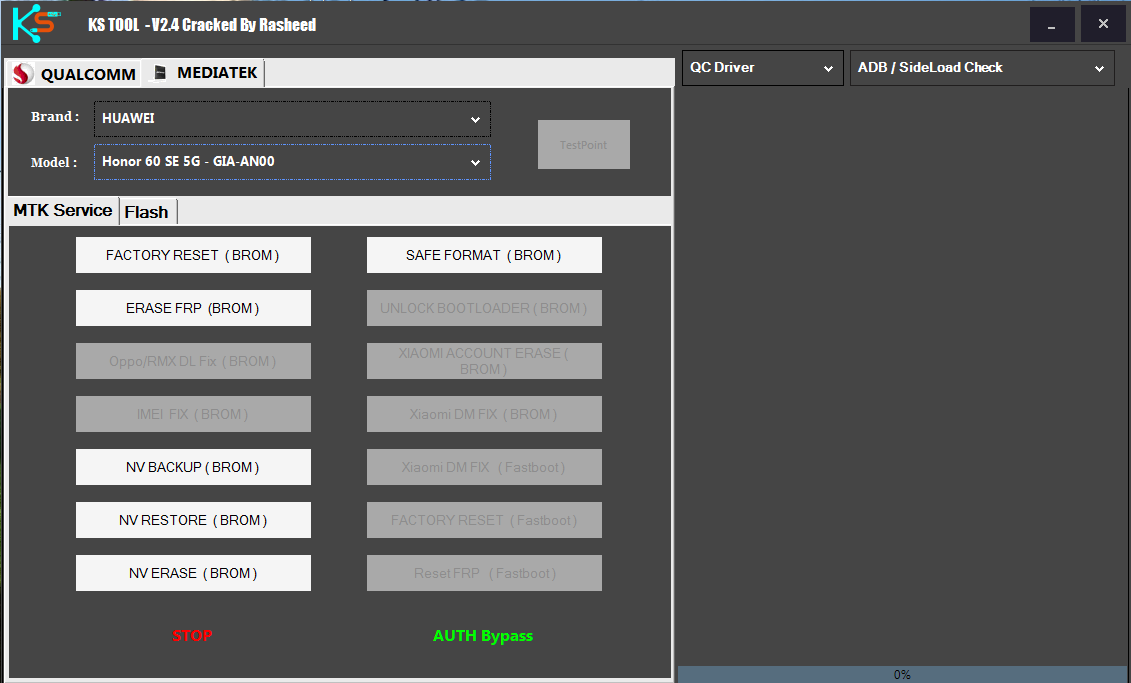
Task: Click Xiaomi DM FIX (BROM) button
Action: (484, 414)
